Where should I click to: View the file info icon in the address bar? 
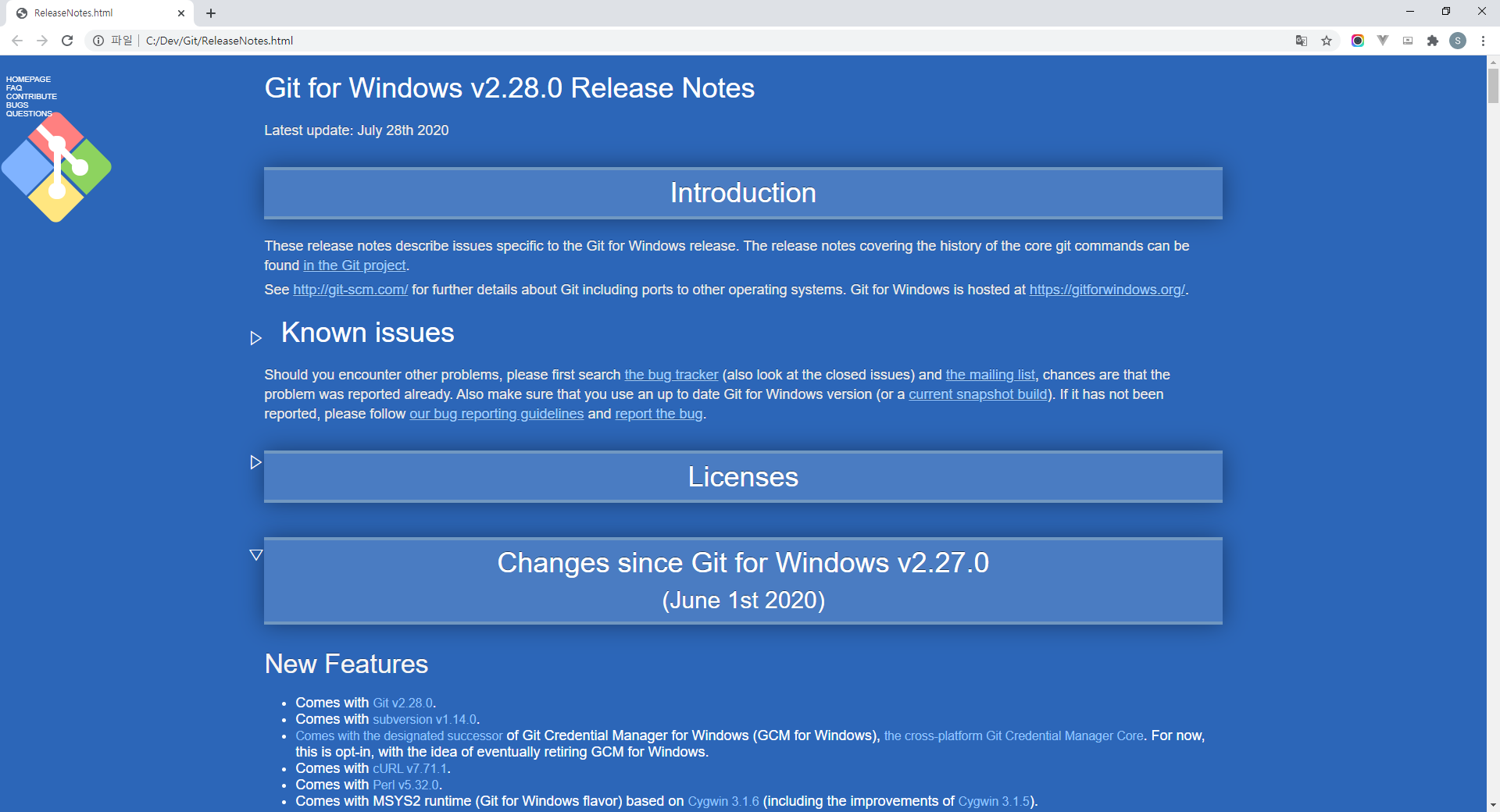98,41
